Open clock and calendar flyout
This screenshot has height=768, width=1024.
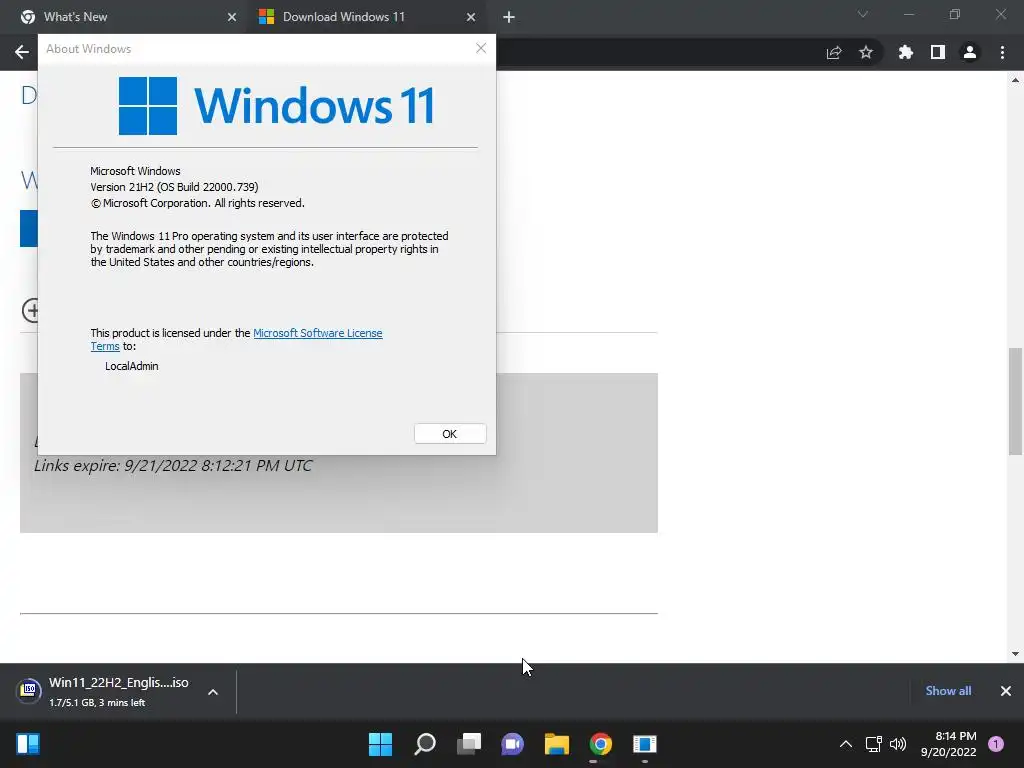(x=948, y=744)
